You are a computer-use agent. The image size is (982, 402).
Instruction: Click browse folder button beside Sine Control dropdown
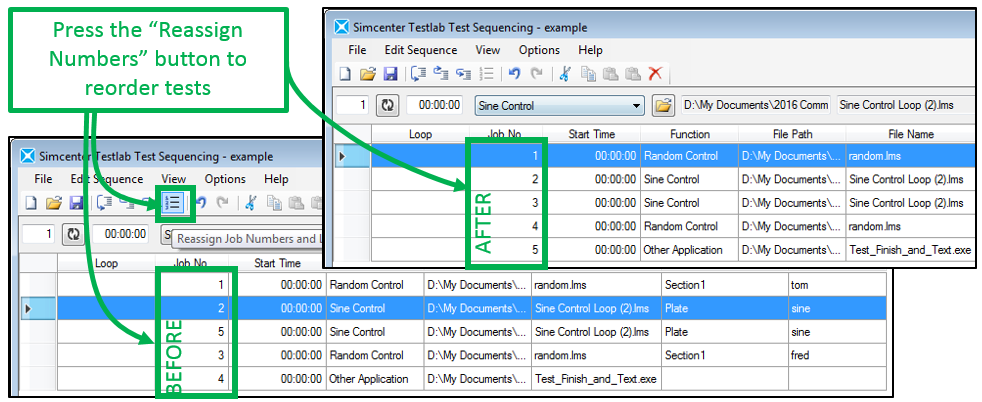point(663,105)
